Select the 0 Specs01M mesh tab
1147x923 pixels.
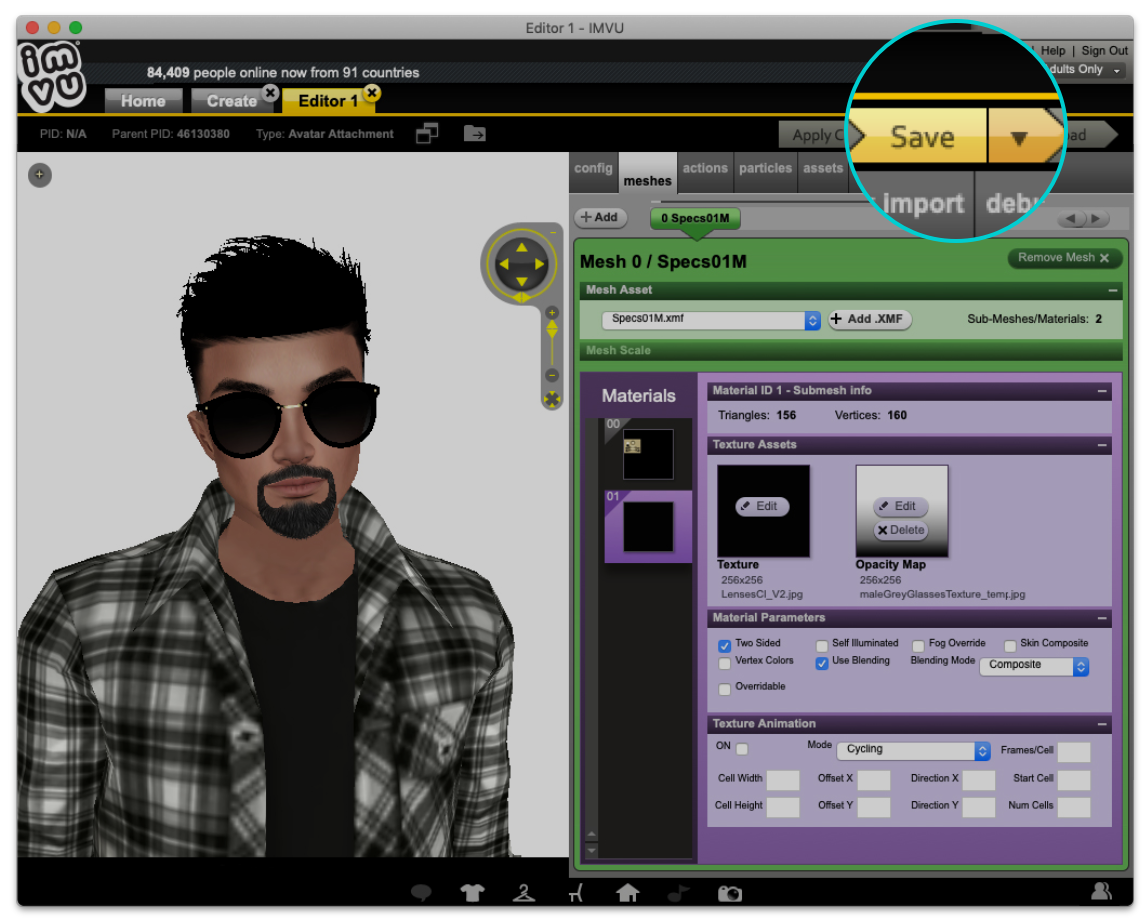tap(695, 218)
